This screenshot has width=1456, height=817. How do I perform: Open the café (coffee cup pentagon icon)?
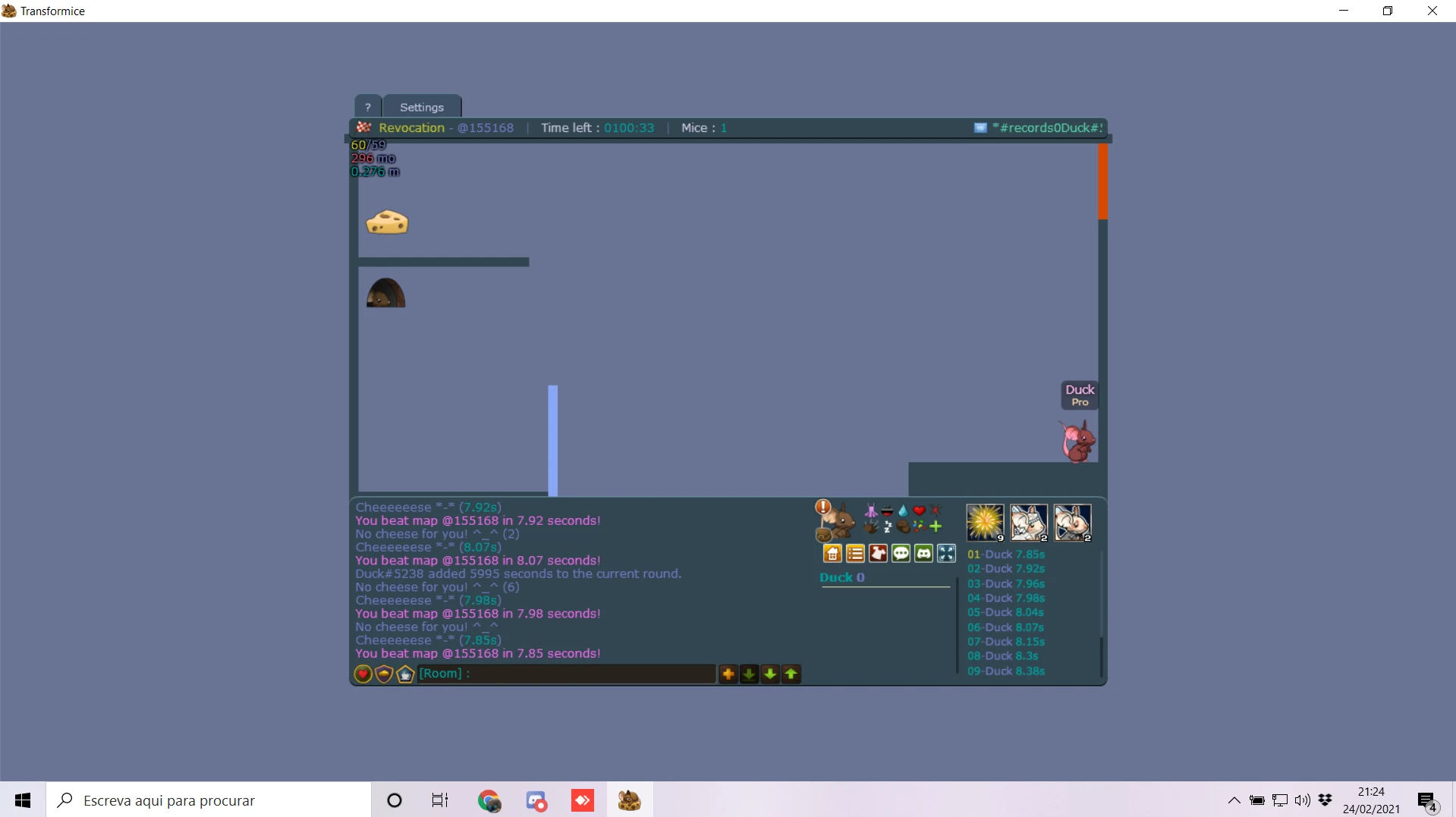point(405,674)
